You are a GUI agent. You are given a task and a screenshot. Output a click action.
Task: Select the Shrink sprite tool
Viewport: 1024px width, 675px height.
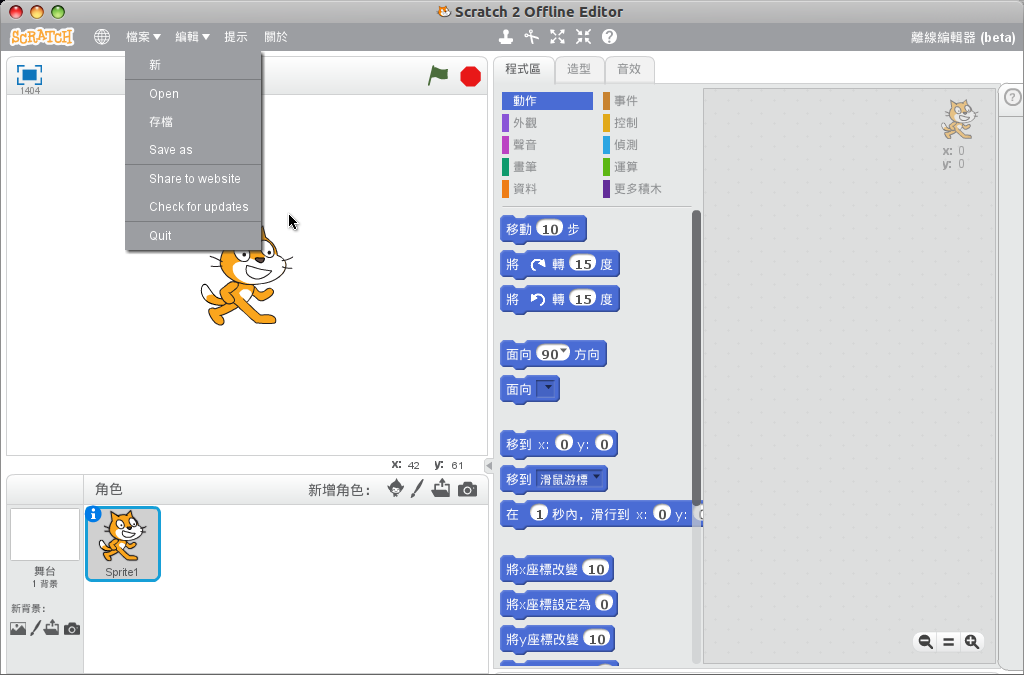pyautogui.click(x=583, y=37)
